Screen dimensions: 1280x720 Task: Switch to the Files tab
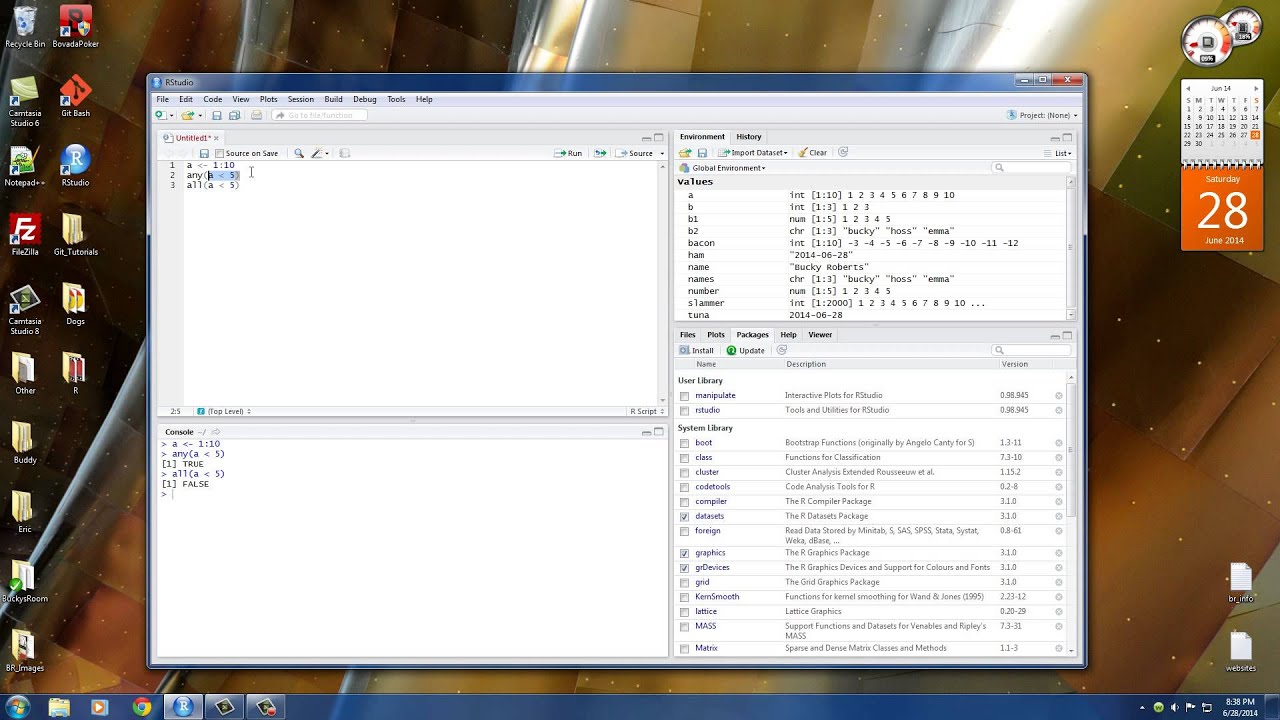(688, 335)
